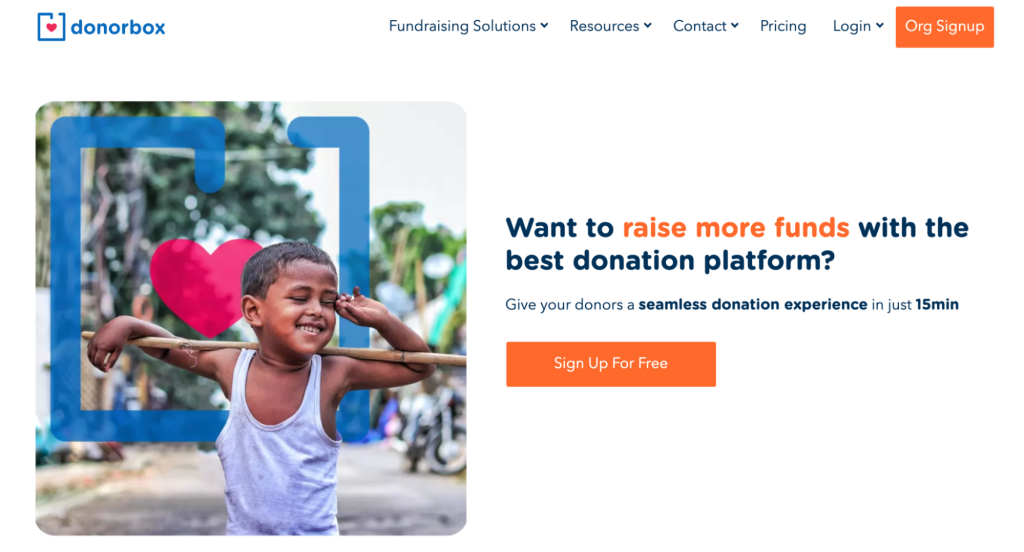Open the Login menu label
This screenshot has width=1024, height=552.
[x=852, y=26]
